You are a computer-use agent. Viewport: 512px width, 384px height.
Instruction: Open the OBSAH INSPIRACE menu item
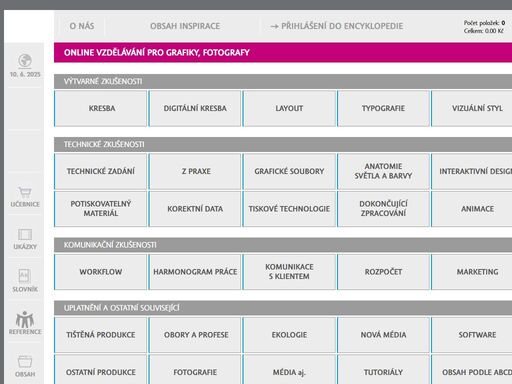pyautogui.click(x=185, y=26)
